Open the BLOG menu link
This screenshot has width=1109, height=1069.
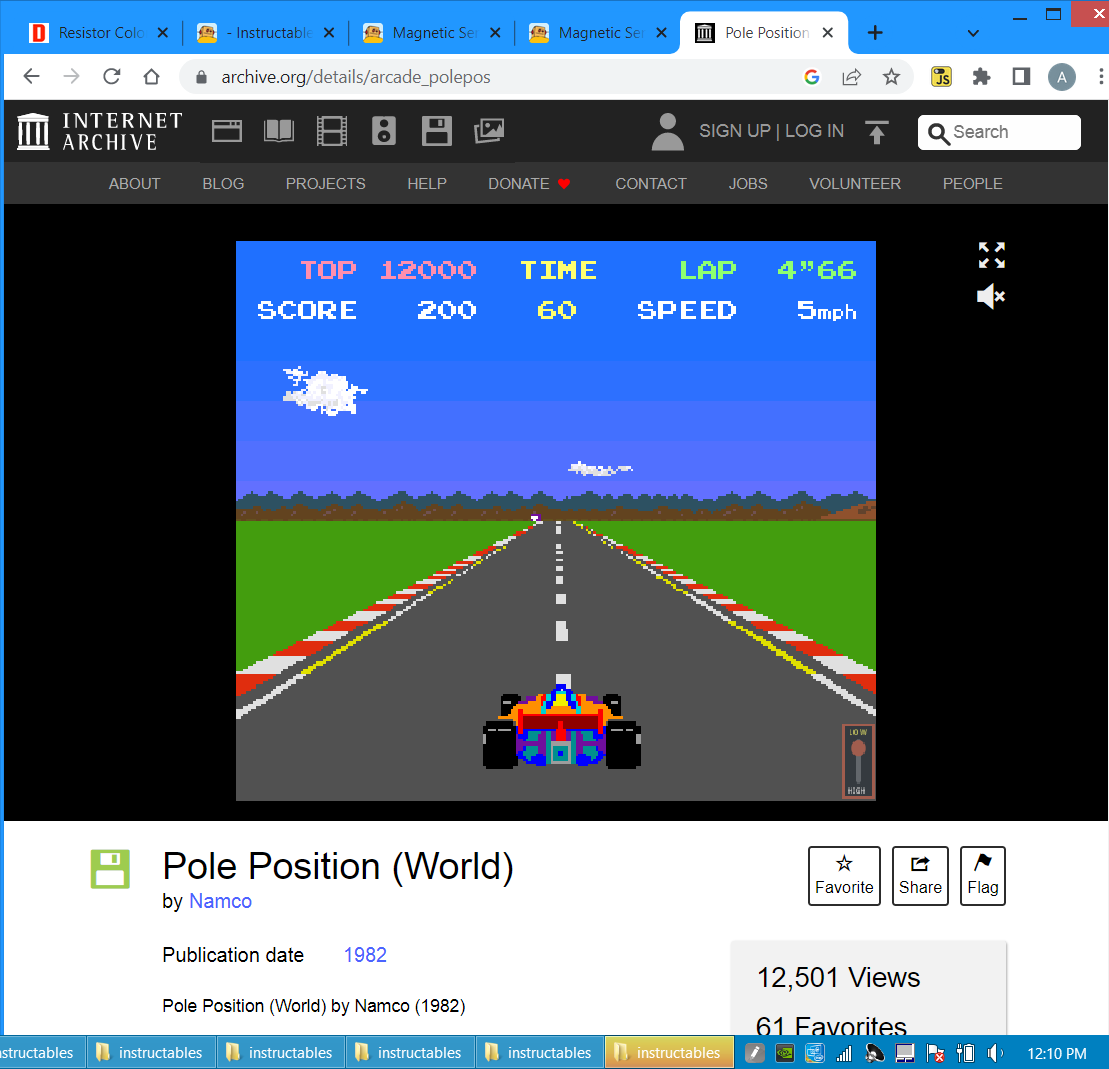click(223, 184)
